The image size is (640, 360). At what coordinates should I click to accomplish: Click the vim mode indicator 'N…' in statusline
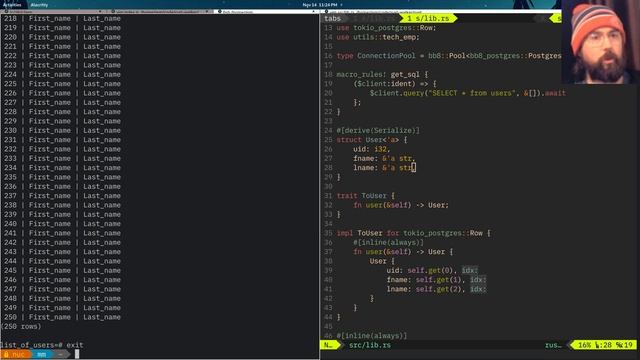click(x=329, y=345)
